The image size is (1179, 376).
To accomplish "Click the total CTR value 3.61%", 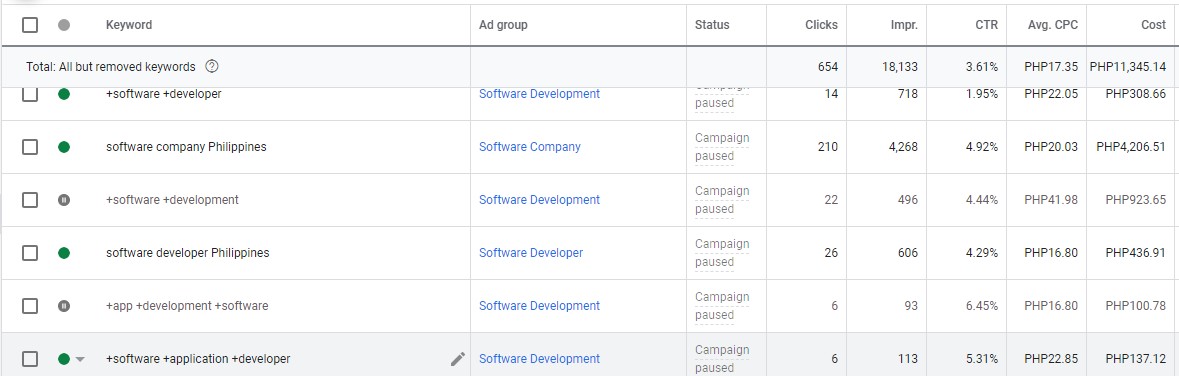I will 982,67.
